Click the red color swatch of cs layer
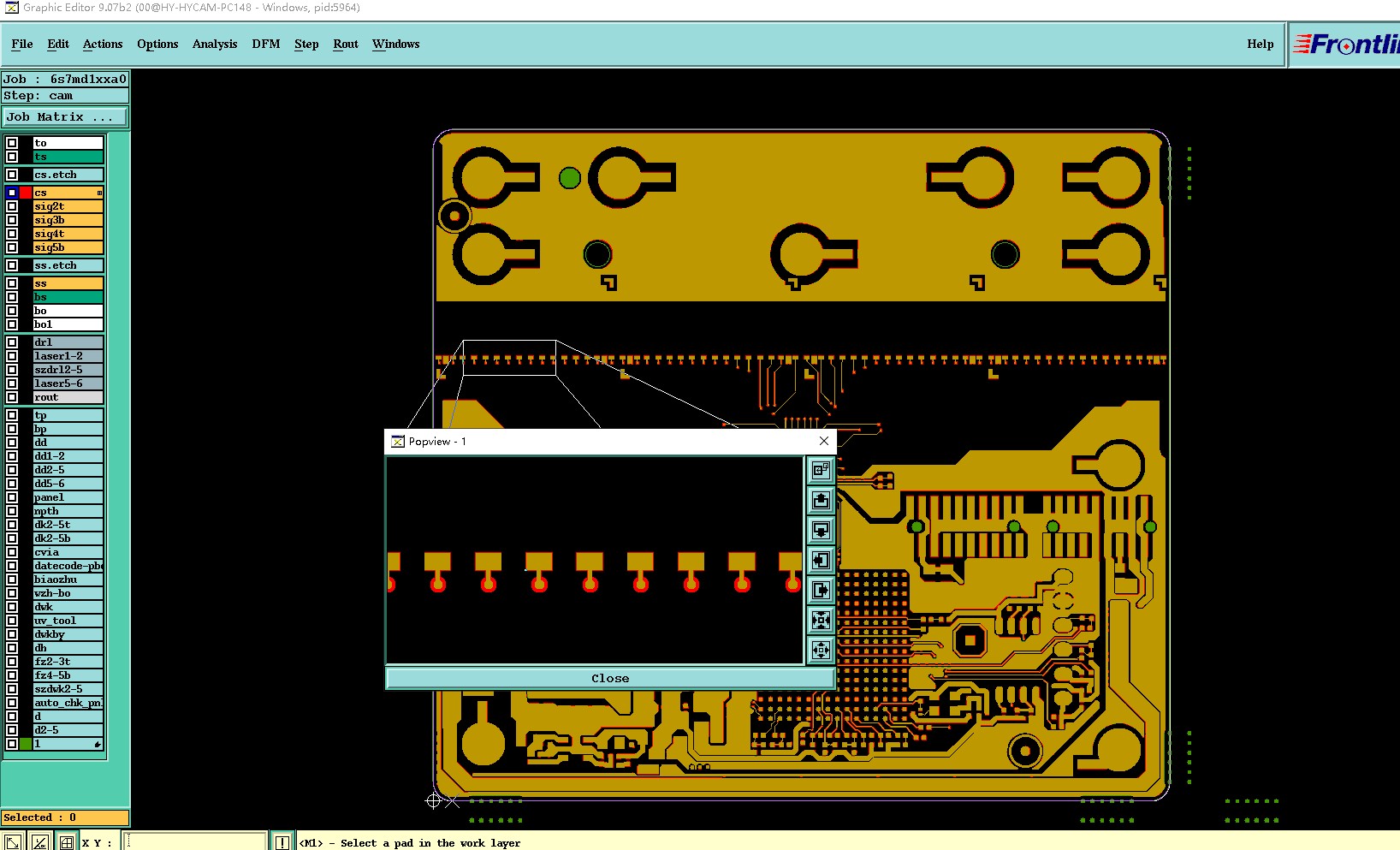Viewport: 1400px width, 850px height. [x=26, y=193]
